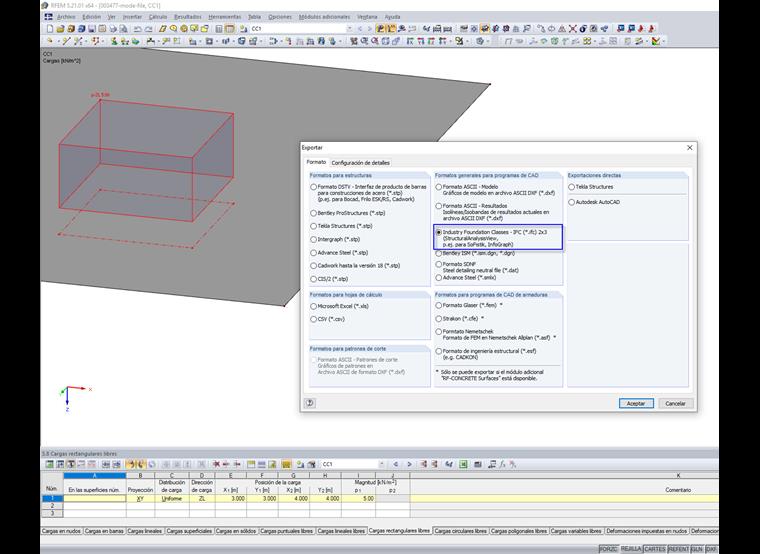Open Cargas superficiales table tab
The height and width of the screenshot is (554, 760).
189,531
